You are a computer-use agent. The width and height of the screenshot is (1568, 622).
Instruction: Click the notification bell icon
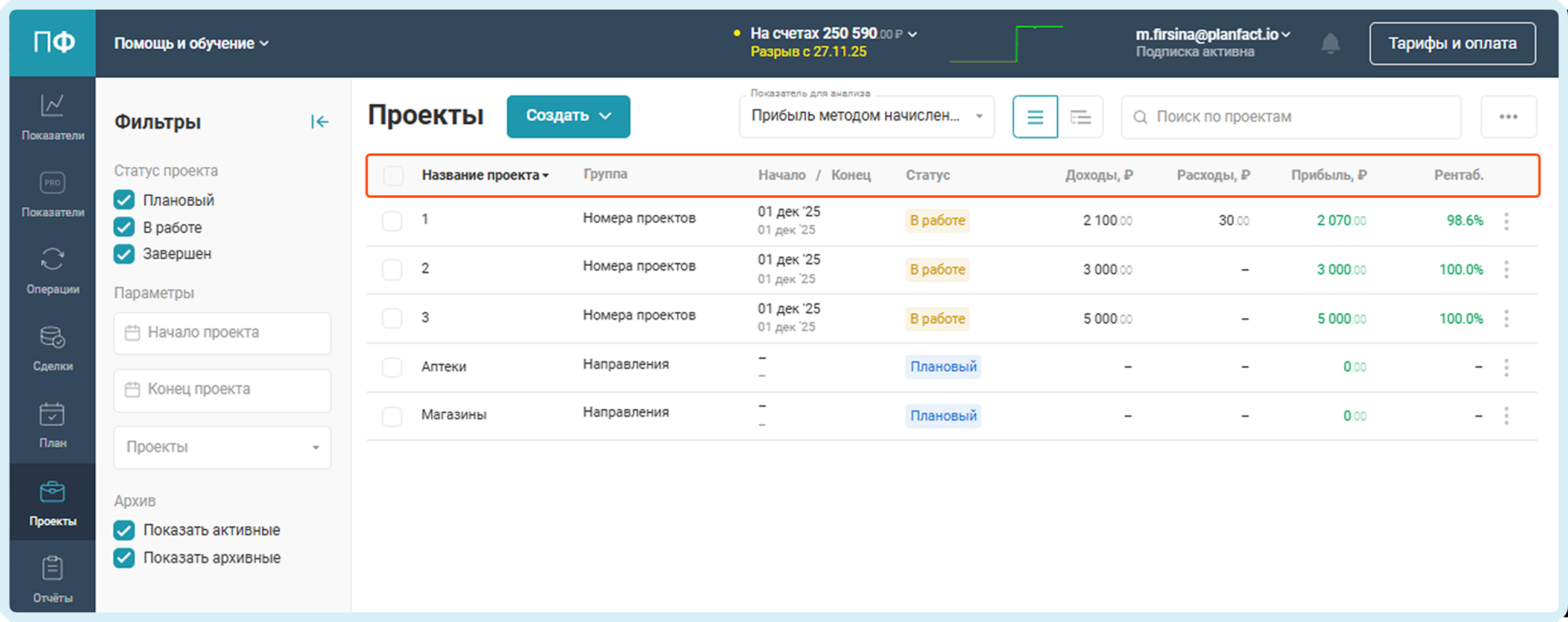[1330, 44]
